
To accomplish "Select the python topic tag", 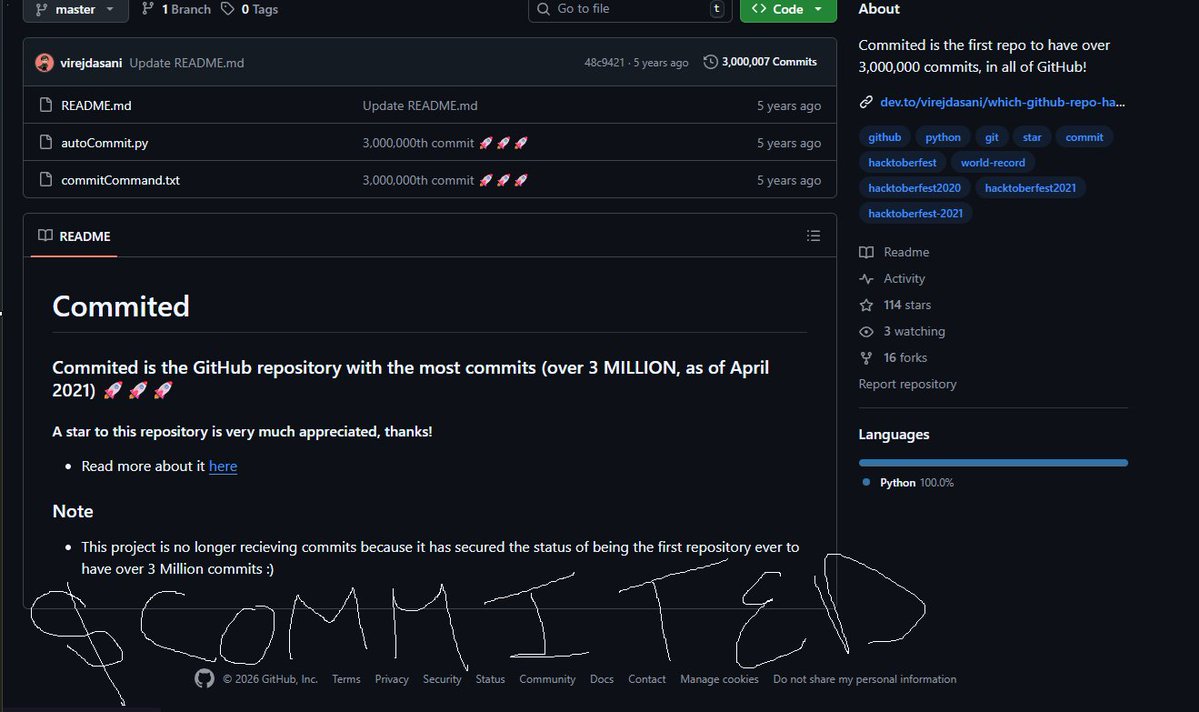I will 943,137.
